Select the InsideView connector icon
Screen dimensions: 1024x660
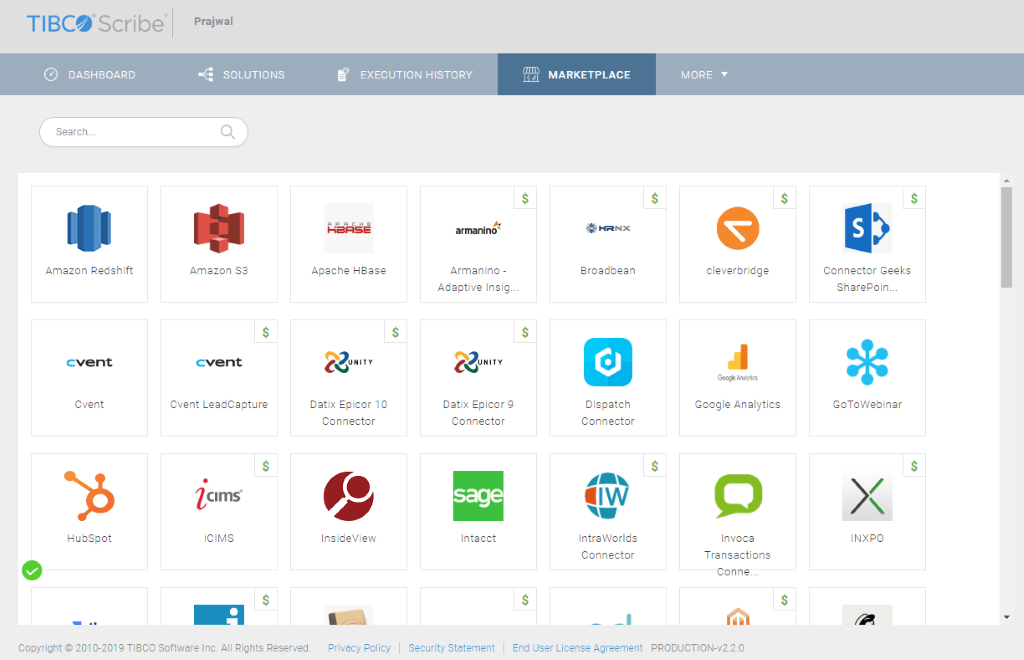[348, 496]
